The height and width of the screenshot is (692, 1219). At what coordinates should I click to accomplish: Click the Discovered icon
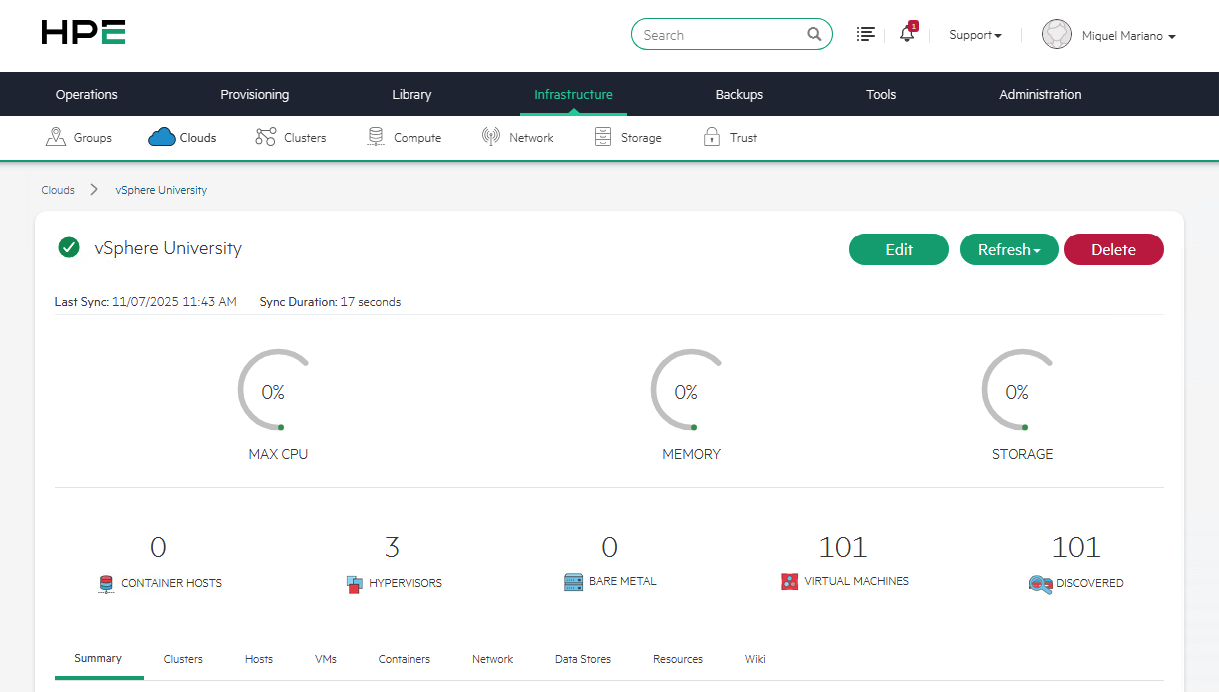click(x=1040, y=584)
